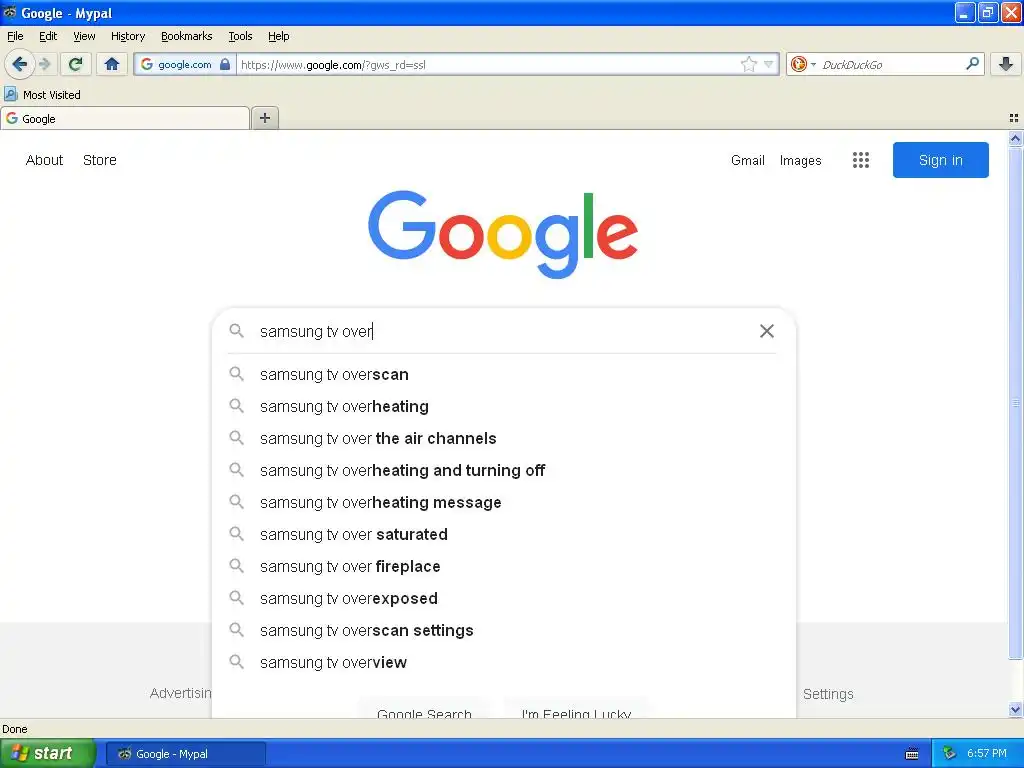Screen dimensions: 1024x768
Task: Open the URL history dropdown arrow
Action: coord(769,64)
